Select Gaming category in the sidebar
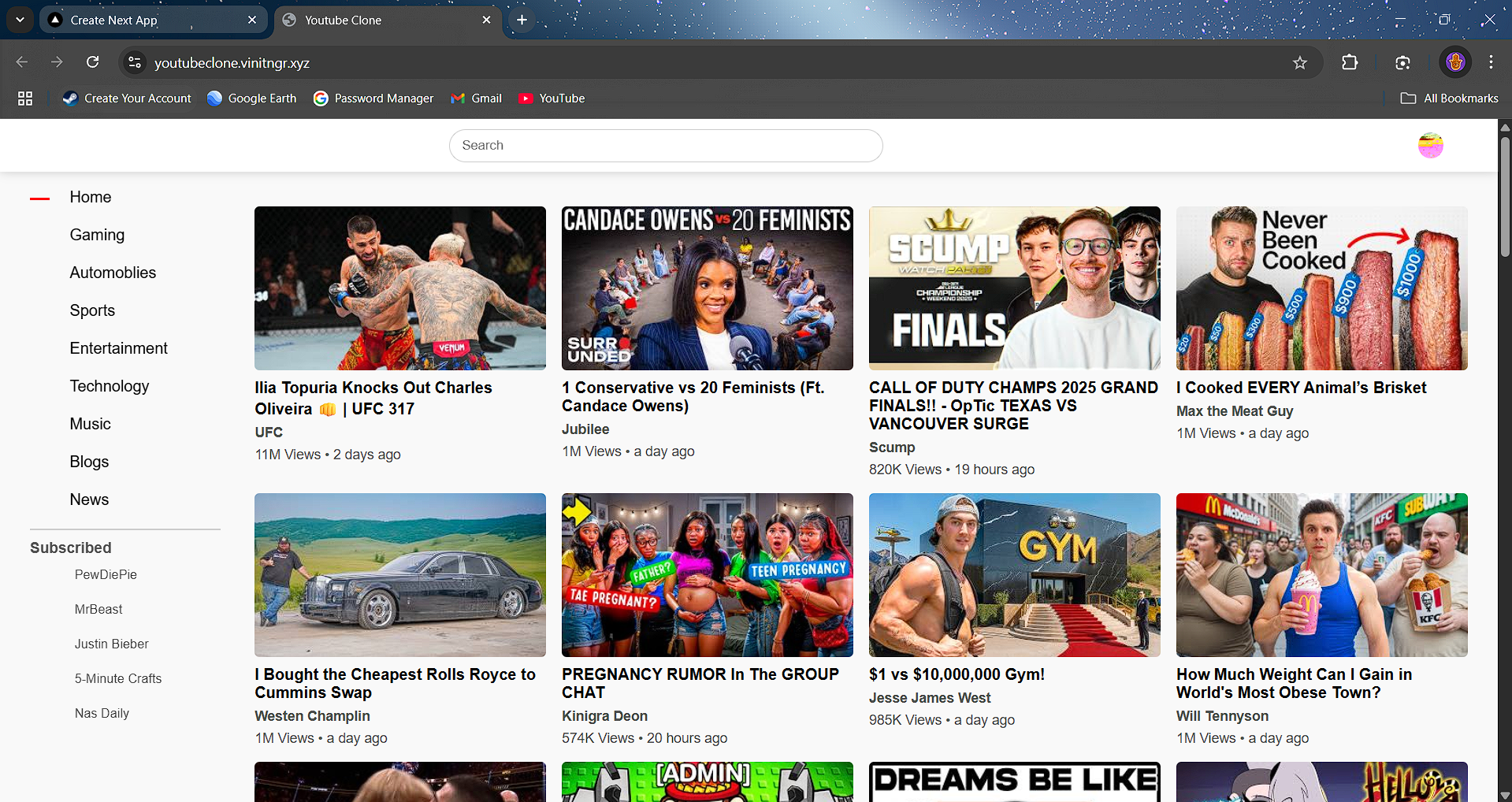The width and height of the screenshot is (1512, 802). (x=97, y=235)
